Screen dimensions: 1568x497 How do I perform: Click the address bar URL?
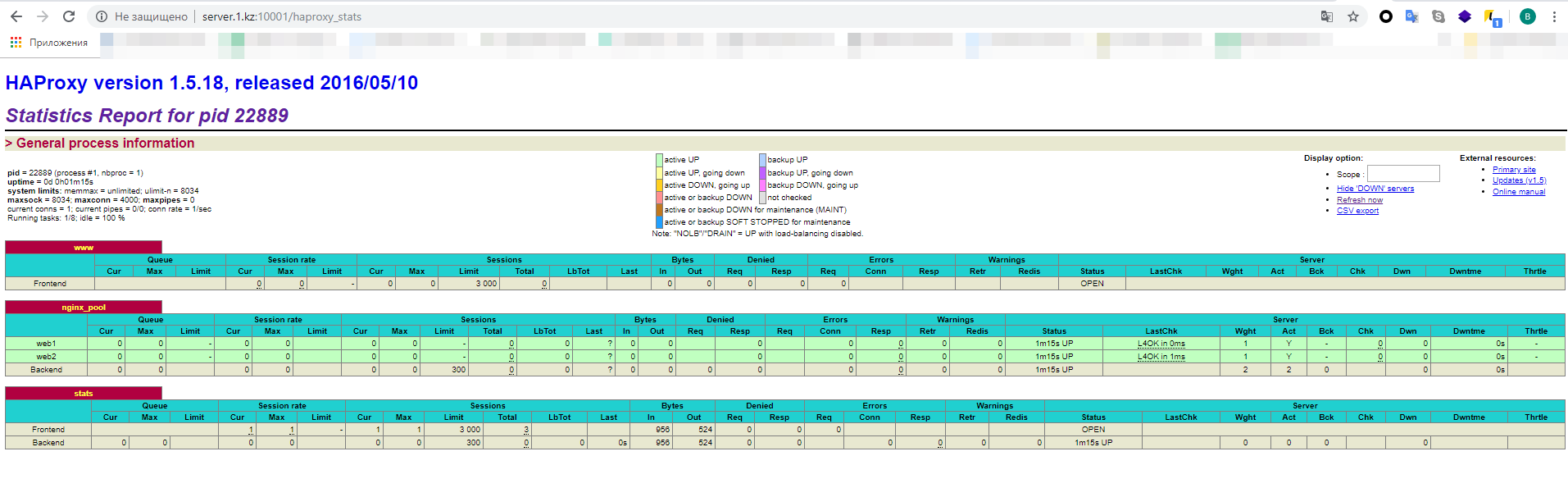point(282,16)
